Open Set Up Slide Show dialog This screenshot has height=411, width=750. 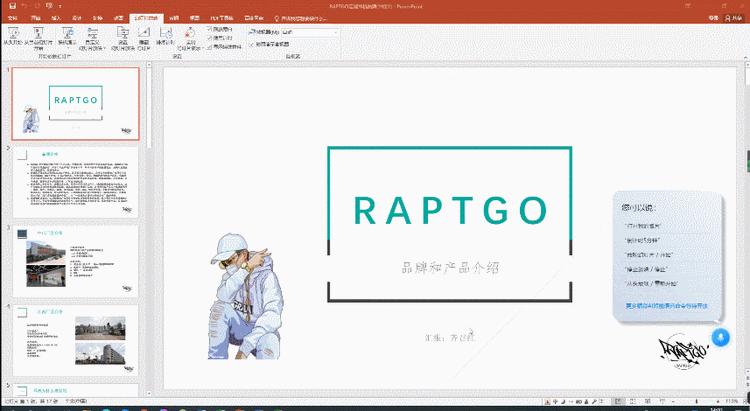(x=123, y=38)
